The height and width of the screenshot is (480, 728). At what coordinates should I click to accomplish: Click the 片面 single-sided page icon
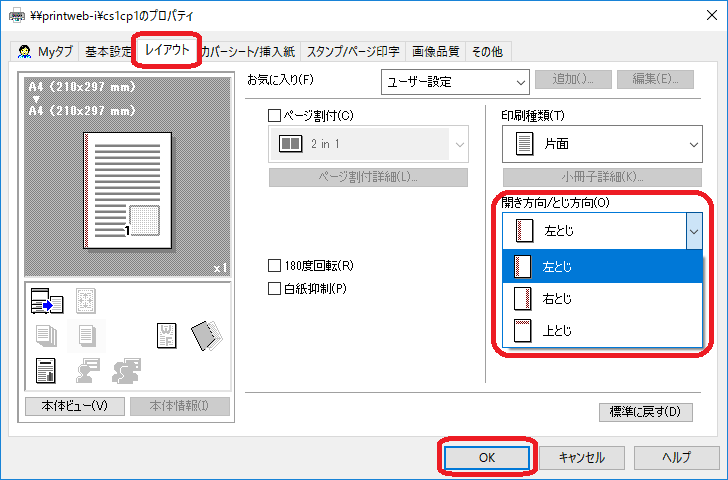[524, 144]
